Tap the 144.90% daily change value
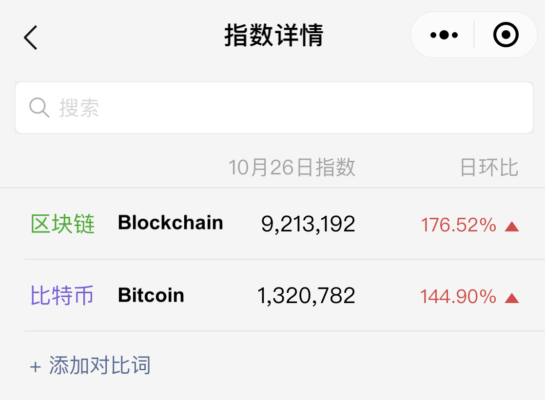 pyautogui.click(x=458, y=296)
